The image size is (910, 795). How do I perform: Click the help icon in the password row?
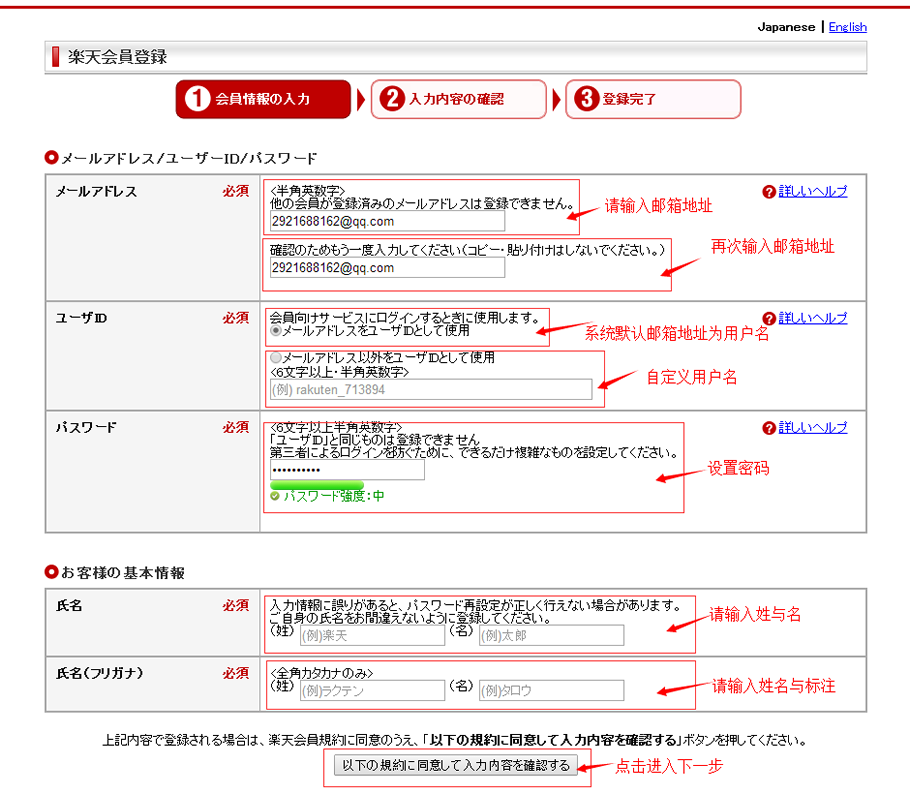[x=768, y=428]
